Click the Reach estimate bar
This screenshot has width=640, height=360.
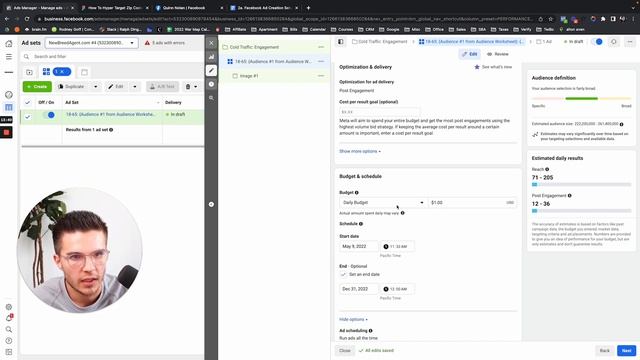pos(581,184)
